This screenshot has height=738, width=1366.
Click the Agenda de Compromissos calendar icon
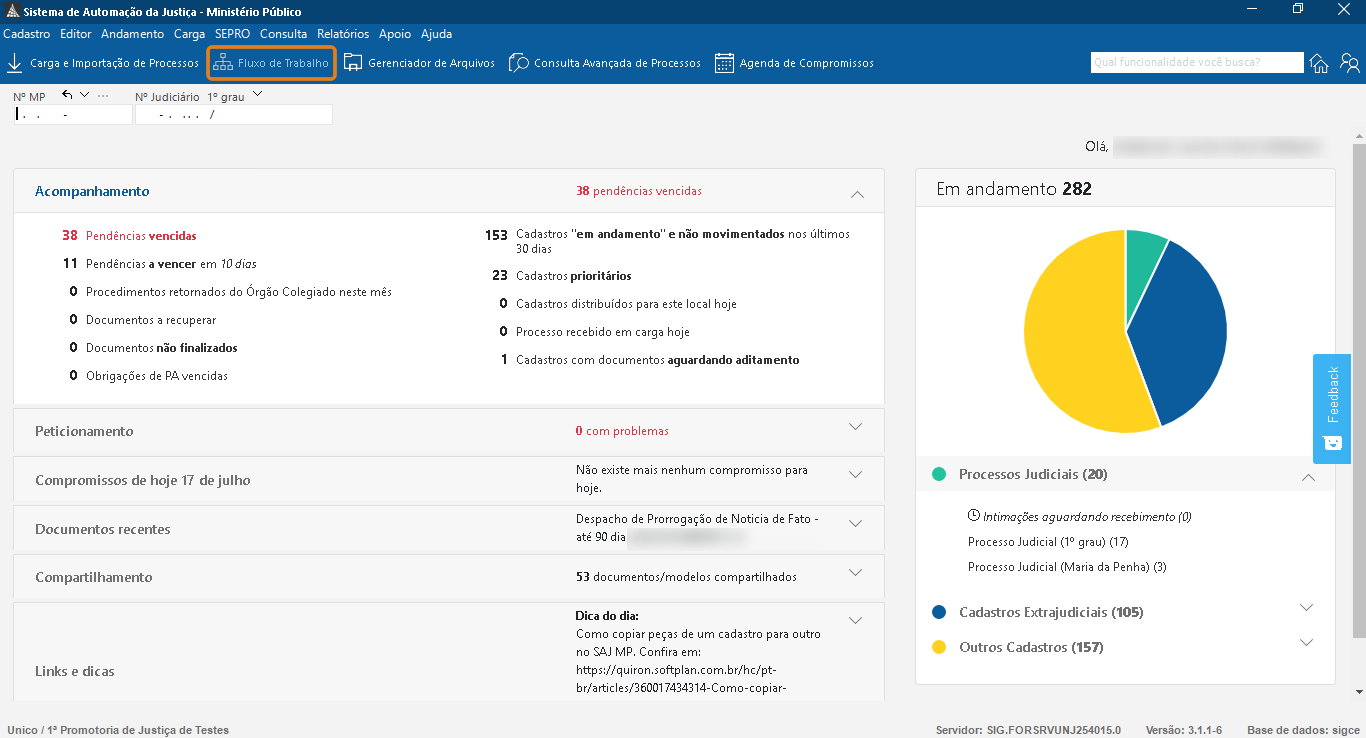pos(725,63)
